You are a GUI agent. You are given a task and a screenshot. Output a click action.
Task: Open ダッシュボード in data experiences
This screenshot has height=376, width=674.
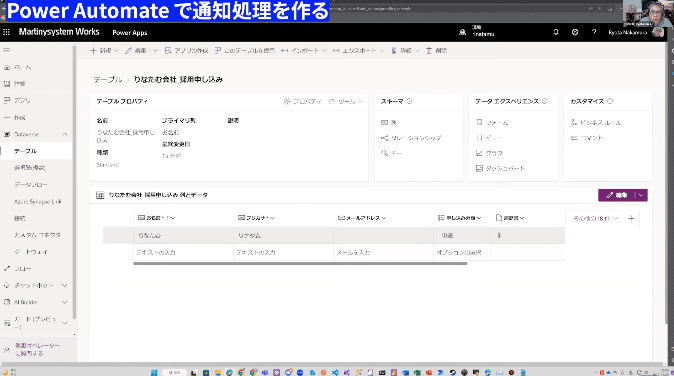(500, 168)
